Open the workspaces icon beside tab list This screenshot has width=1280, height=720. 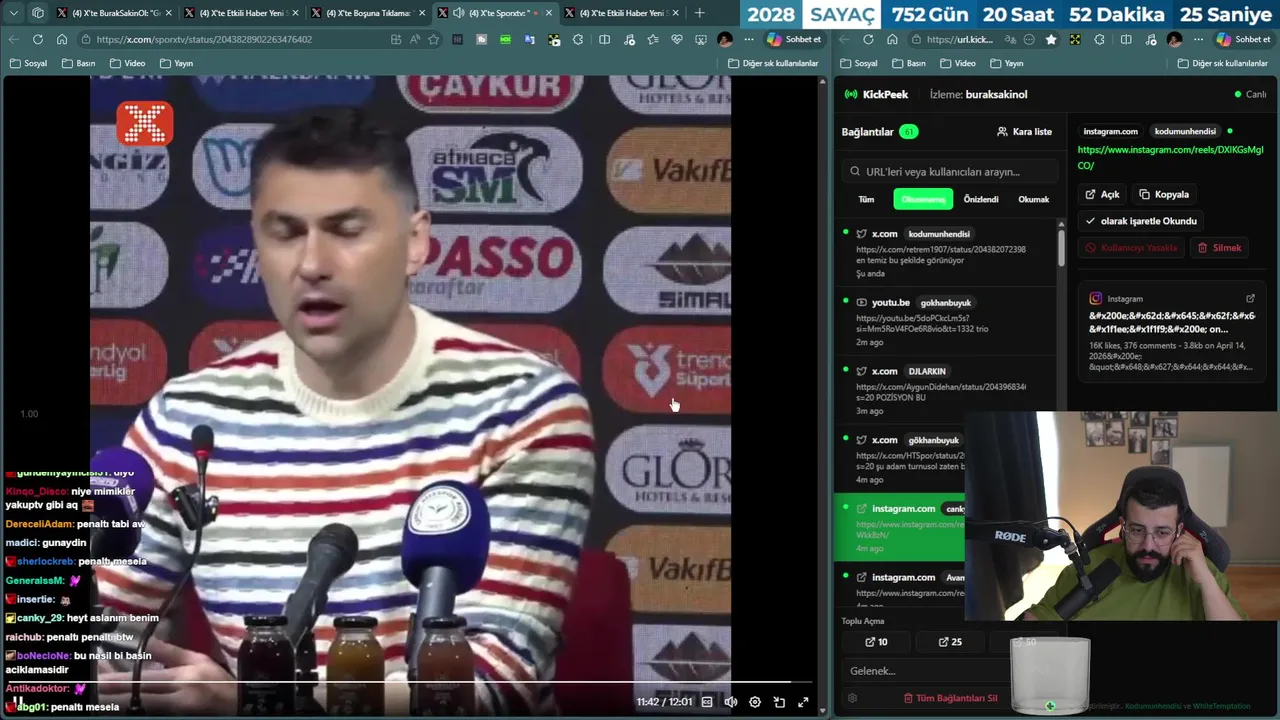[37, 13]
